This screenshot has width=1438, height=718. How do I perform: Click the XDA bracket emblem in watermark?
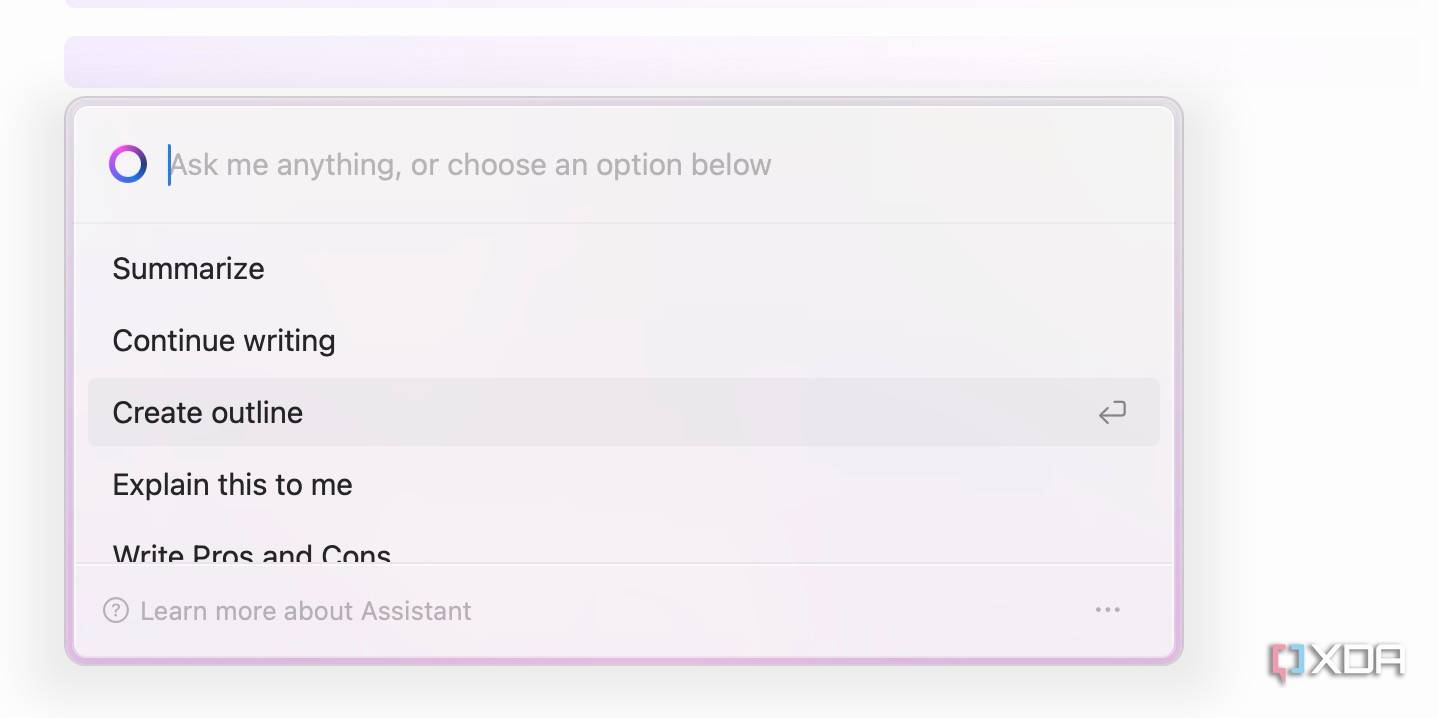pyautogui.click(x=1288, y=661)
